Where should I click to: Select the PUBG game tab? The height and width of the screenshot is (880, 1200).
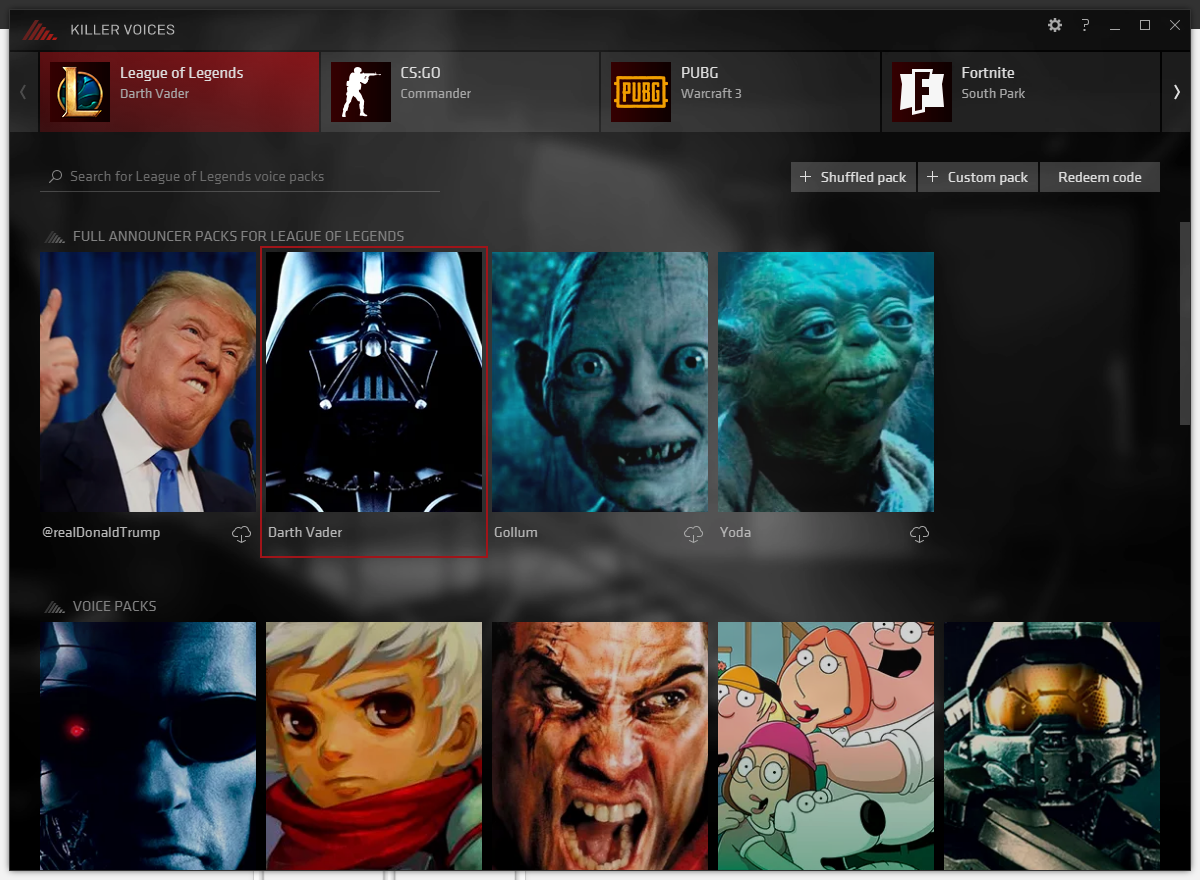pos(741,92)
